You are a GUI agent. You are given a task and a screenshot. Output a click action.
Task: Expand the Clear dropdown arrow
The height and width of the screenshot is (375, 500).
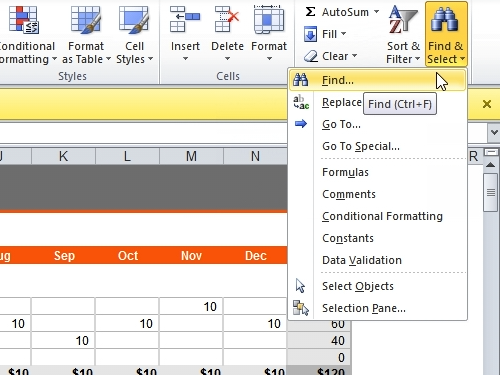[354, 56]
